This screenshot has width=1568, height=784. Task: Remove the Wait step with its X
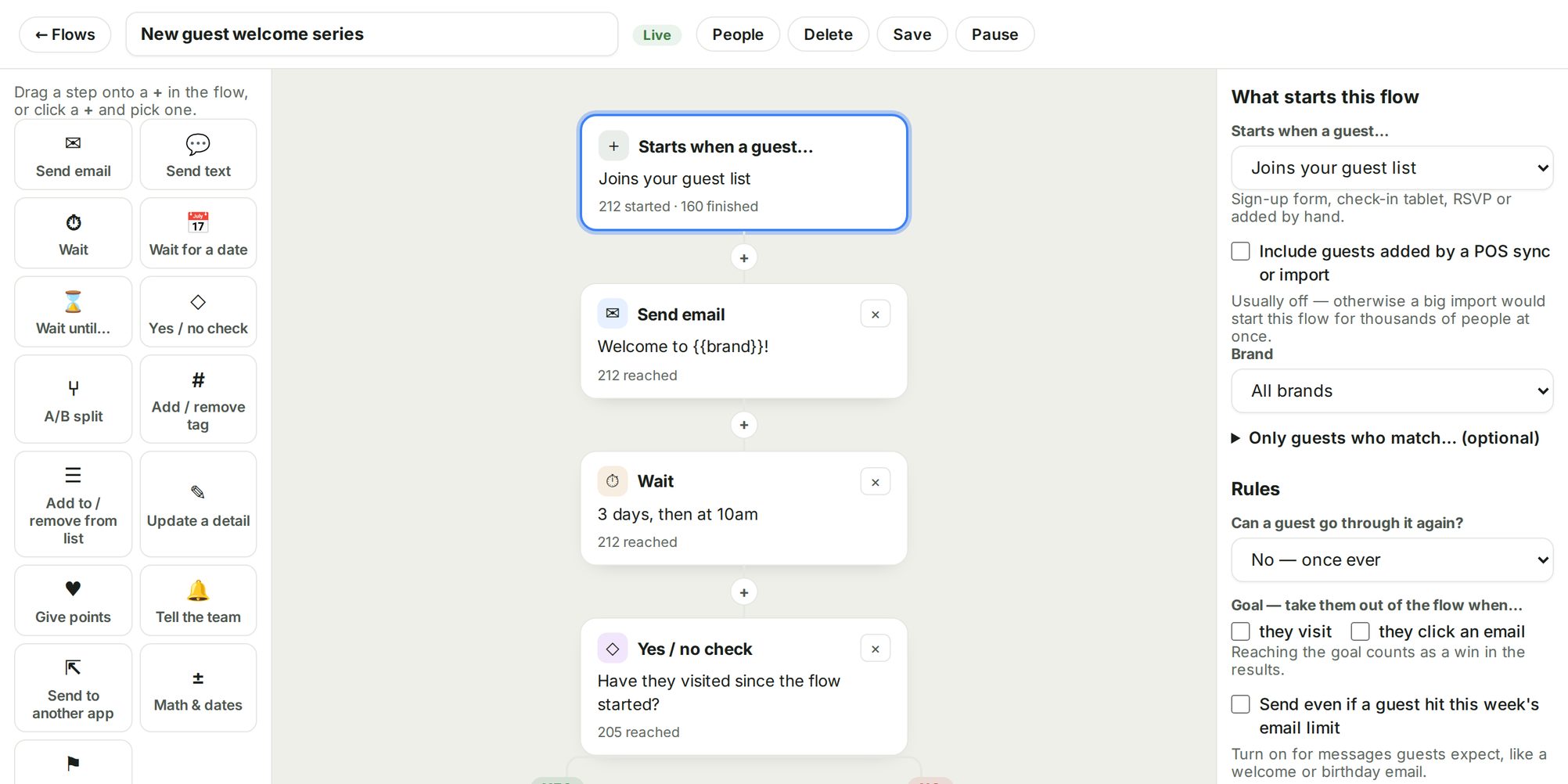click(x=876, y=482)
